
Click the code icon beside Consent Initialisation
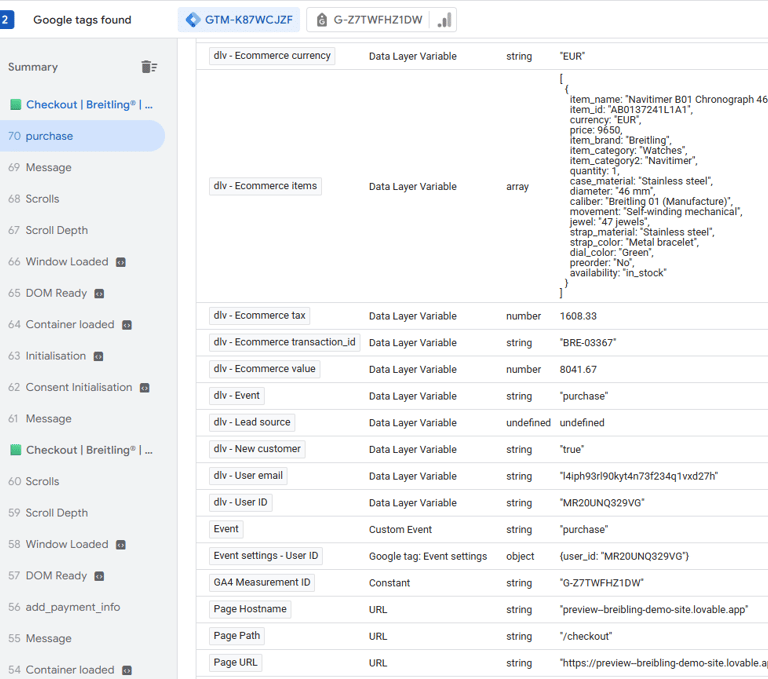[x=144, y=388]
